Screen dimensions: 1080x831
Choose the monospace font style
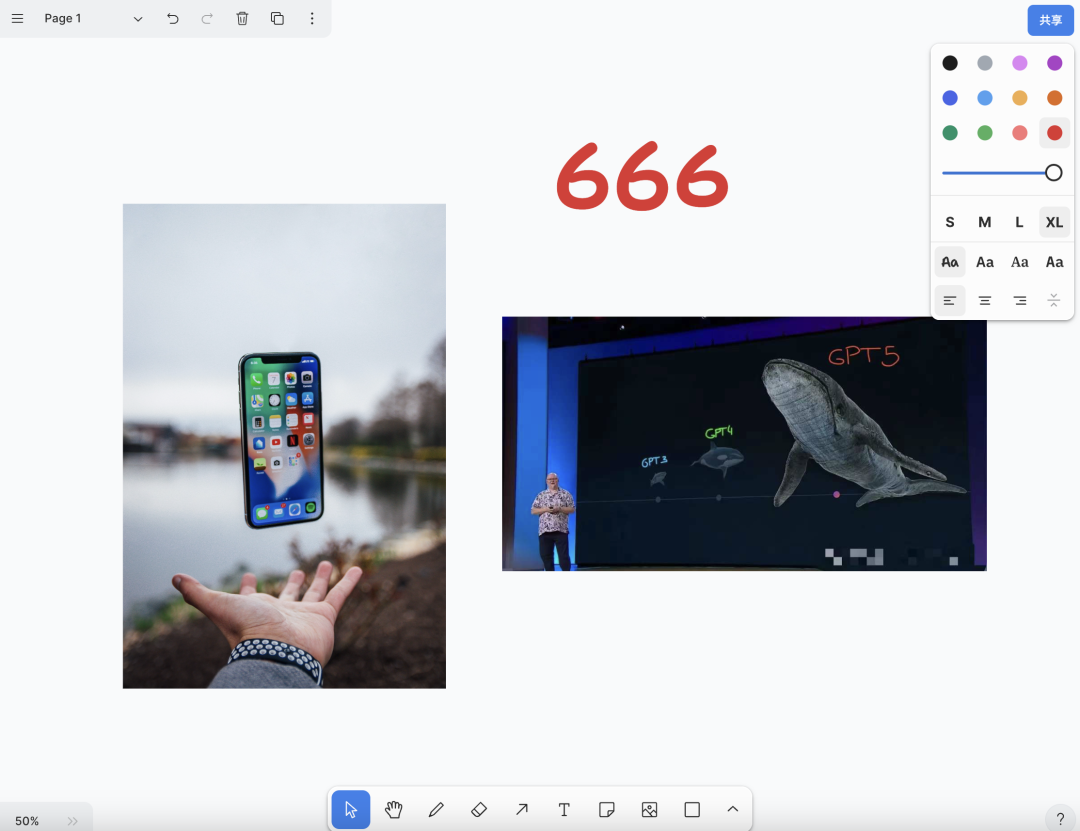[1055, 262]
